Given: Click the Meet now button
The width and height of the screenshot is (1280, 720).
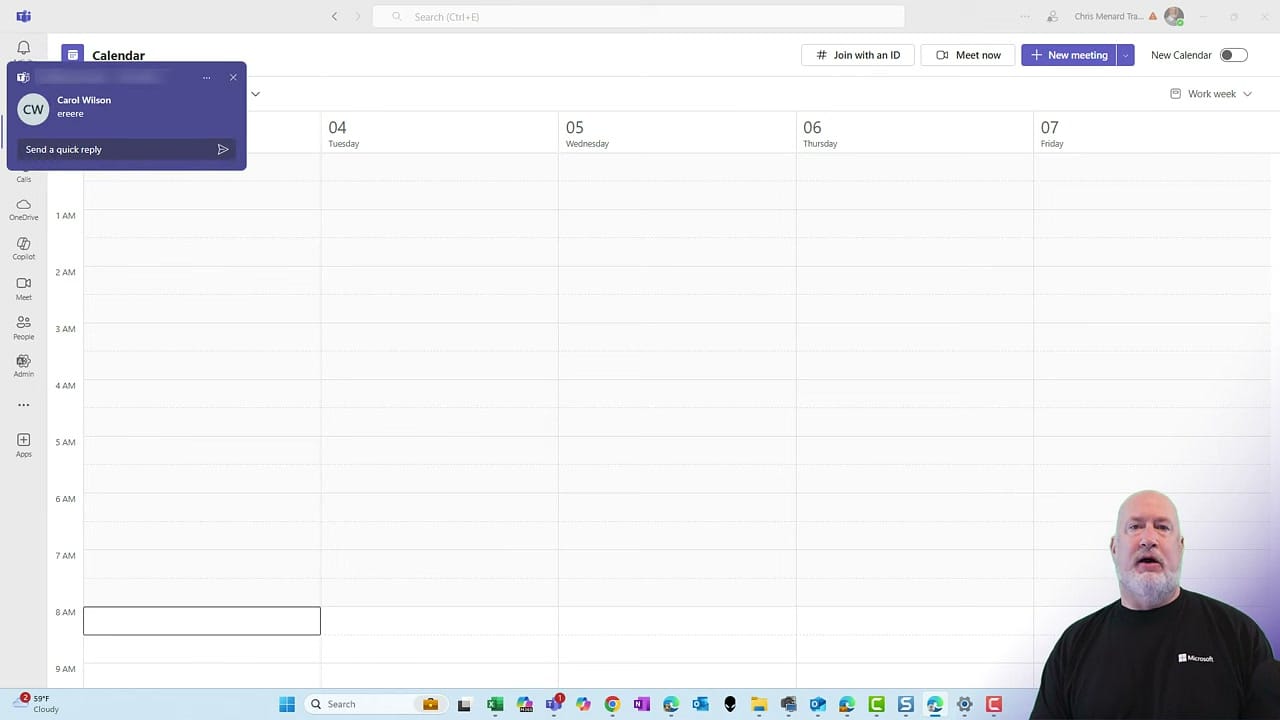Looking at the screenshot, I should 968,55.
